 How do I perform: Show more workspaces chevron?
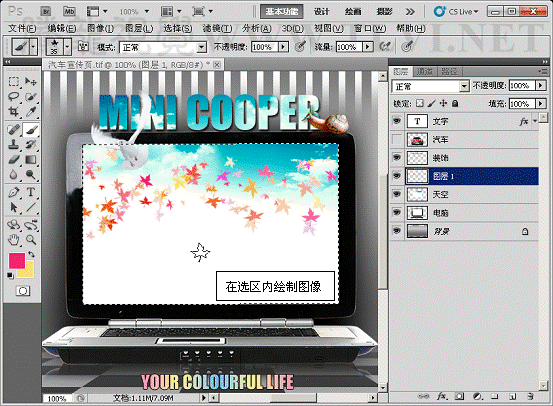(410, 12)
